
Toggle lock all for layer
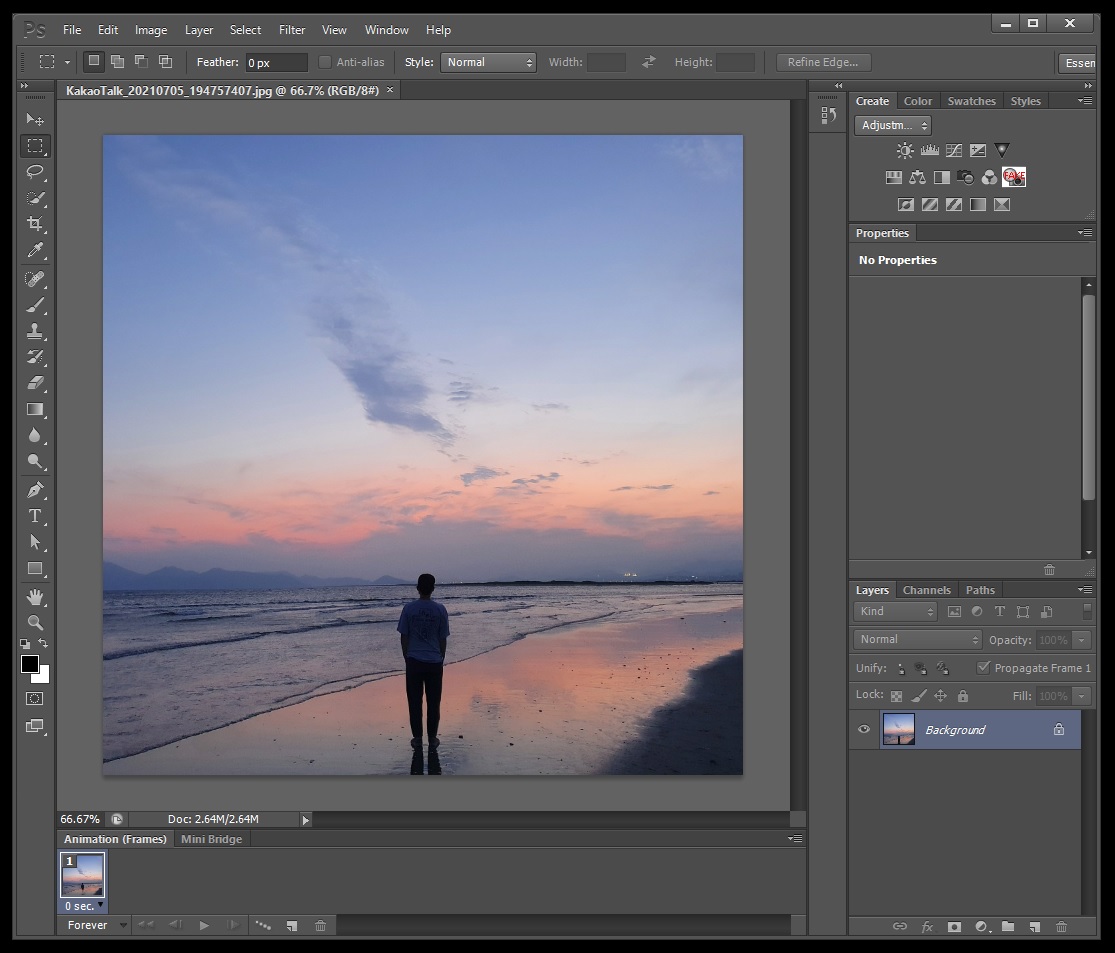(x=963, y=696)
